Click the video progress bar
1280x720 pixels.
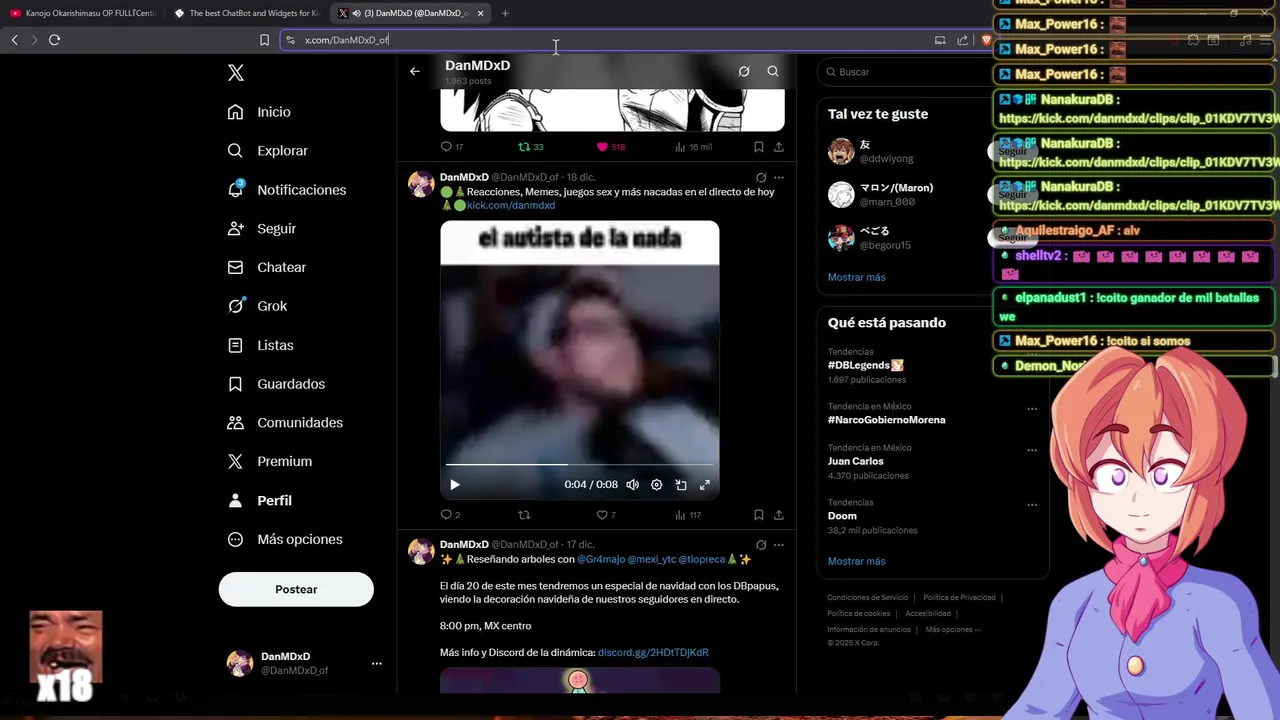click(580, 465)
